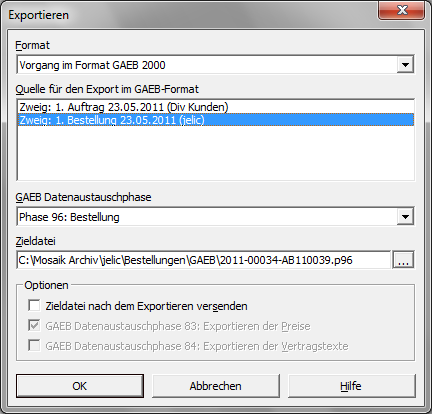Open help with the Hilfe button
The image size is (432, 414).
click(x=352, y=386)
